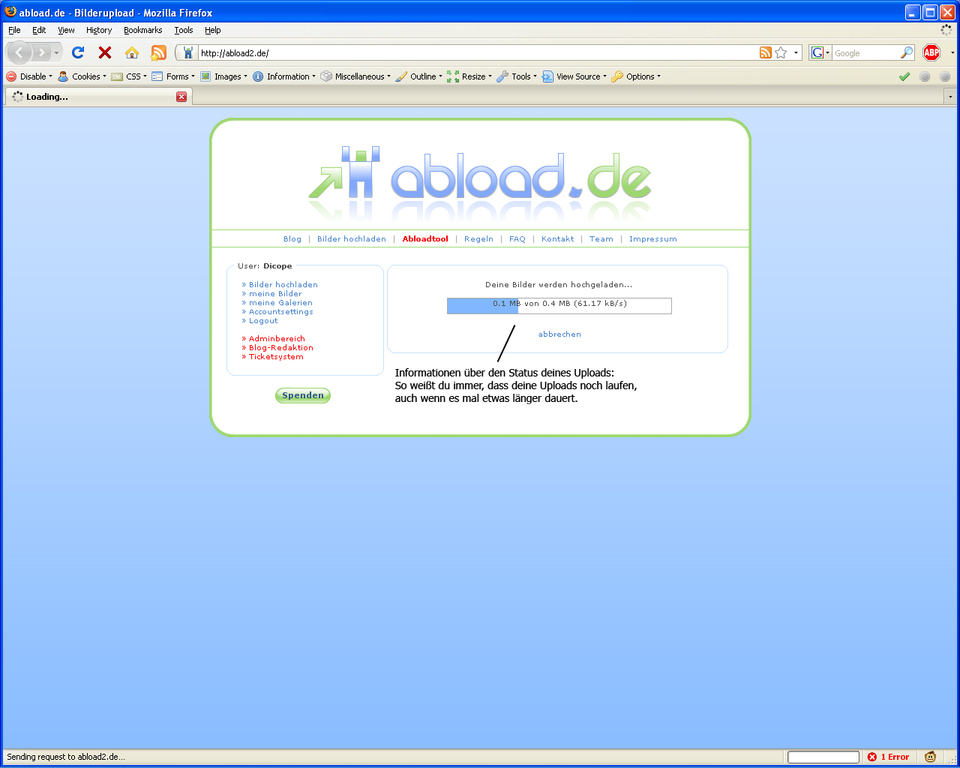Open the Google search engine selector
This screenshot has height=768, width=960.
(820, 53)
